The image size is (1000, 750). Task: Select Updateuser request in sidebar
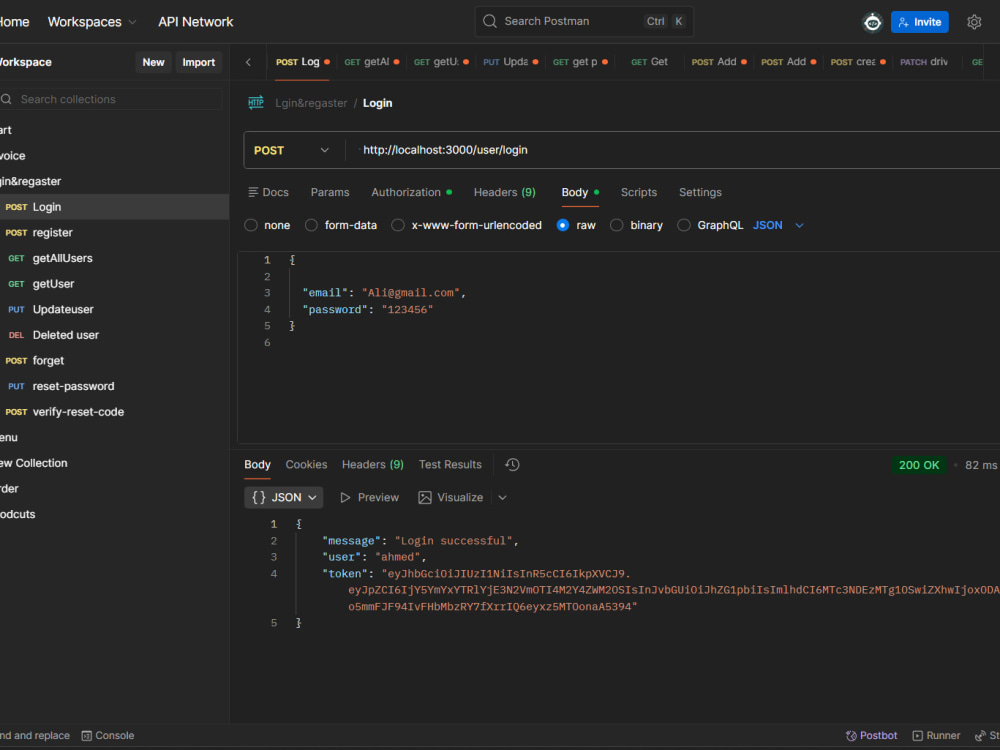(114, 309)
